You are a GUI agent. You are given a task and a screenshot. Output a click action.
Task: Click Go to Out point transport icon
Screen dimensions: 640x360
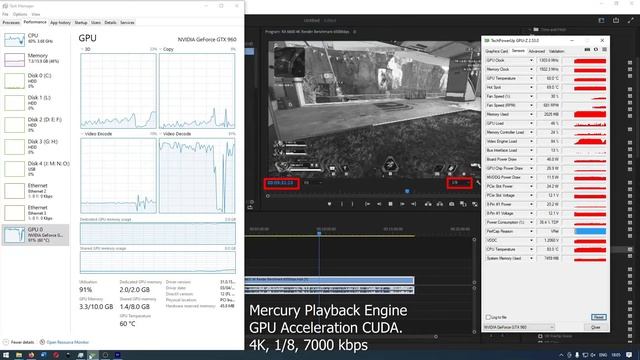pyautogui.click(x=413, y=204)
